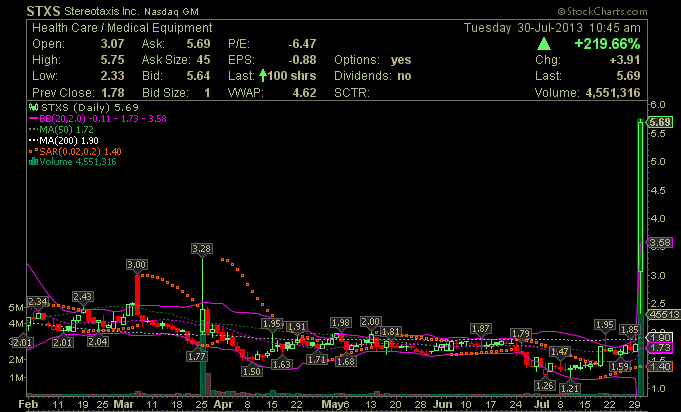Click the 5.69 last price axis tag
This screenshot has height=412, width=681.
(660, 122)
